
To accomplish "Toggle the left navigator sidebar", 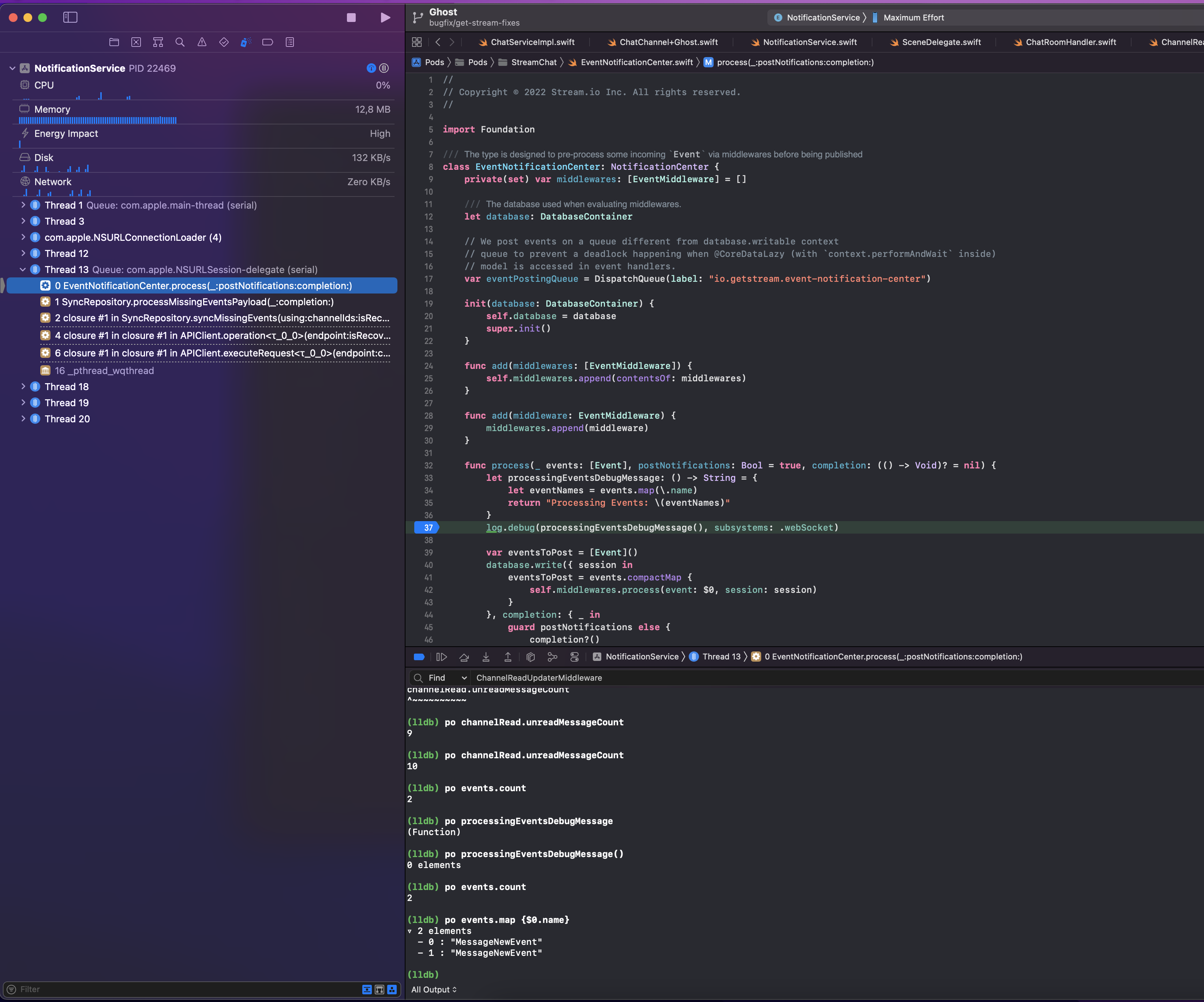I will pos(70,18).
